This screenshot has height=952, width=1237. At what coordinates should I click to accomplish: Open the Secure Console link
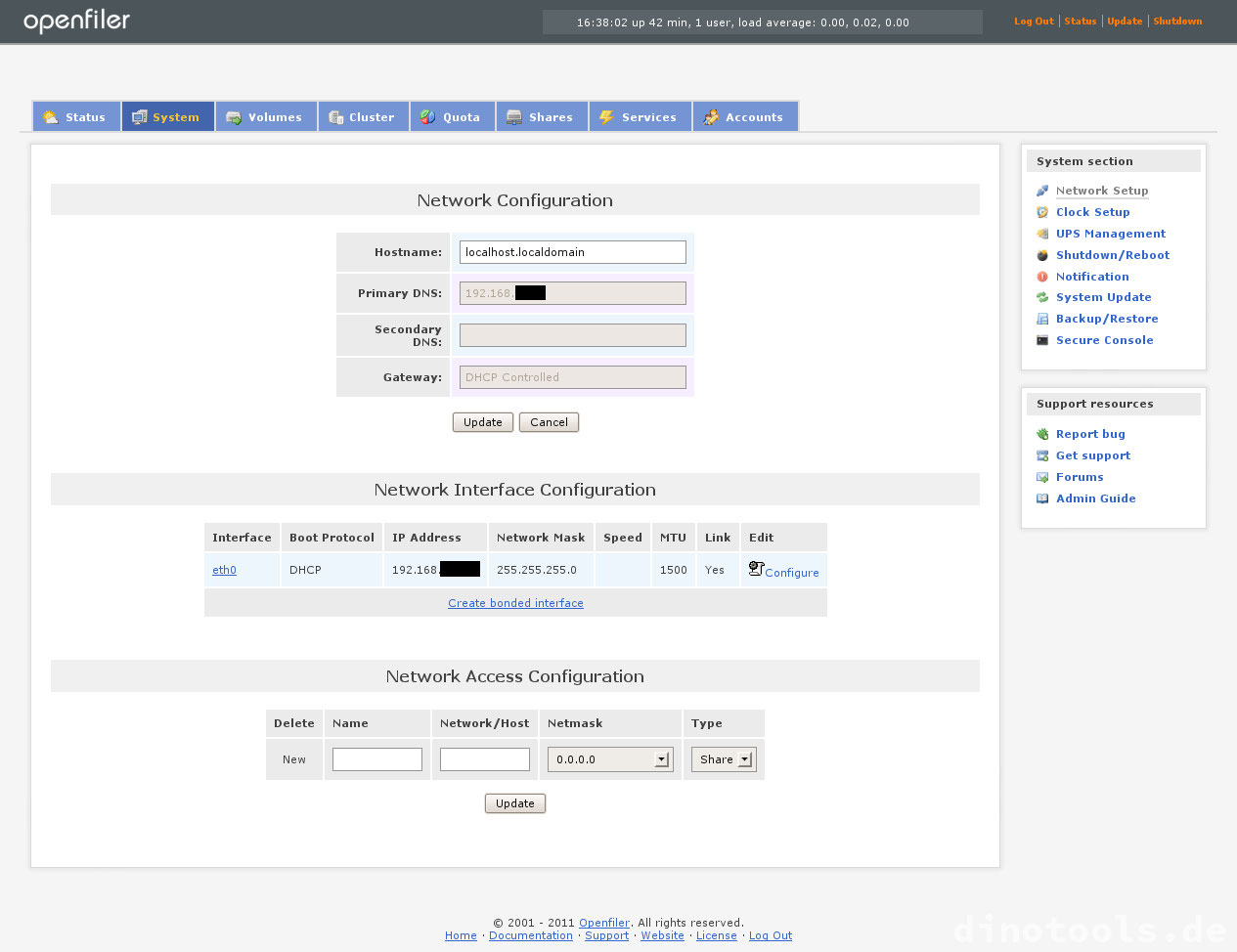1105,340
